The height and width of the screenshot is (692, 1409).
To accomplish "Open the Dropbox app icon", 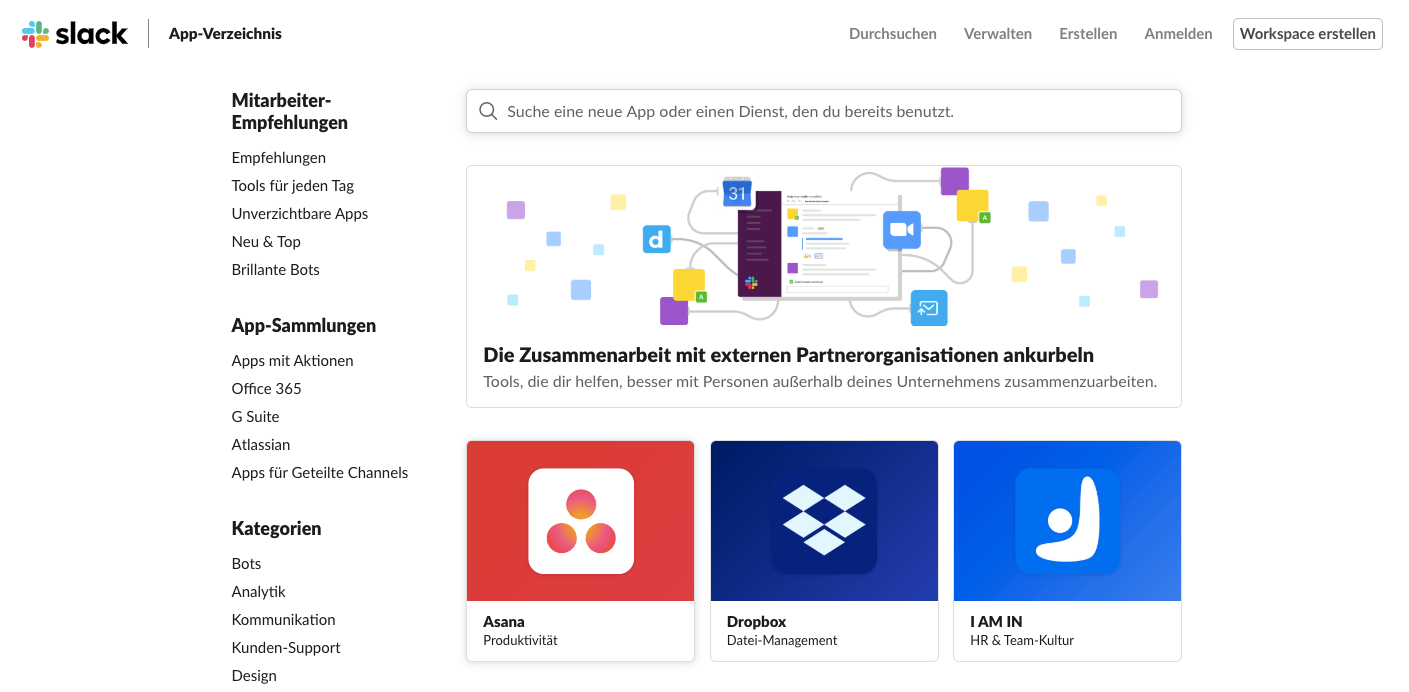I will (x=824, y=521).
